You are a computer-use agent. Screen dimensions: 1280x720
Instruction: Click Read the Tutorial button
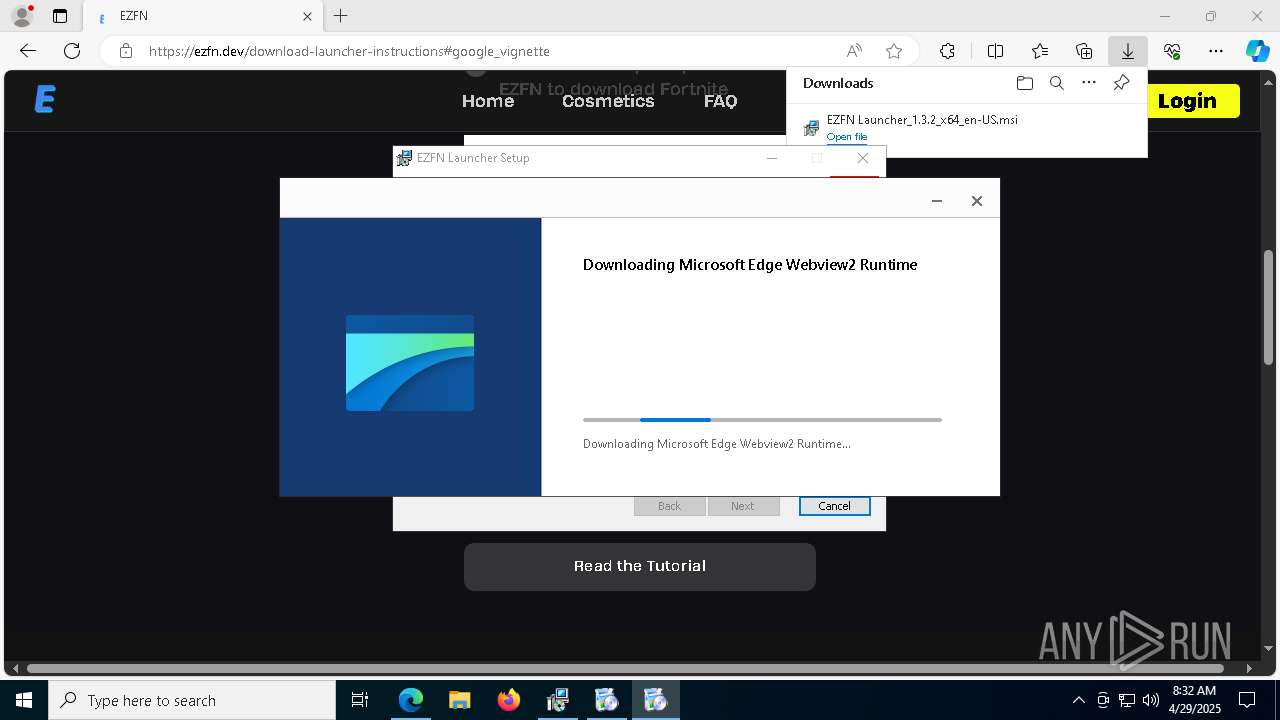coord(640,566)
